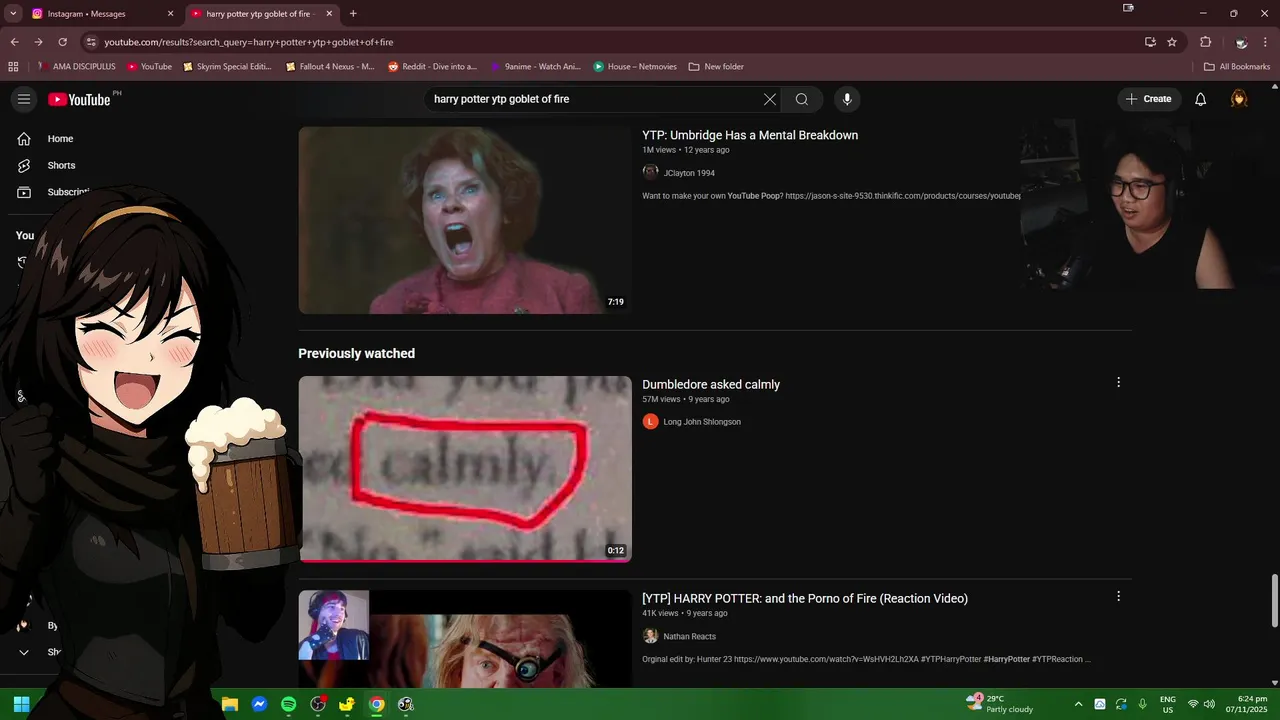Open the weather widget showing 29°C

[x=1000, y=704]
